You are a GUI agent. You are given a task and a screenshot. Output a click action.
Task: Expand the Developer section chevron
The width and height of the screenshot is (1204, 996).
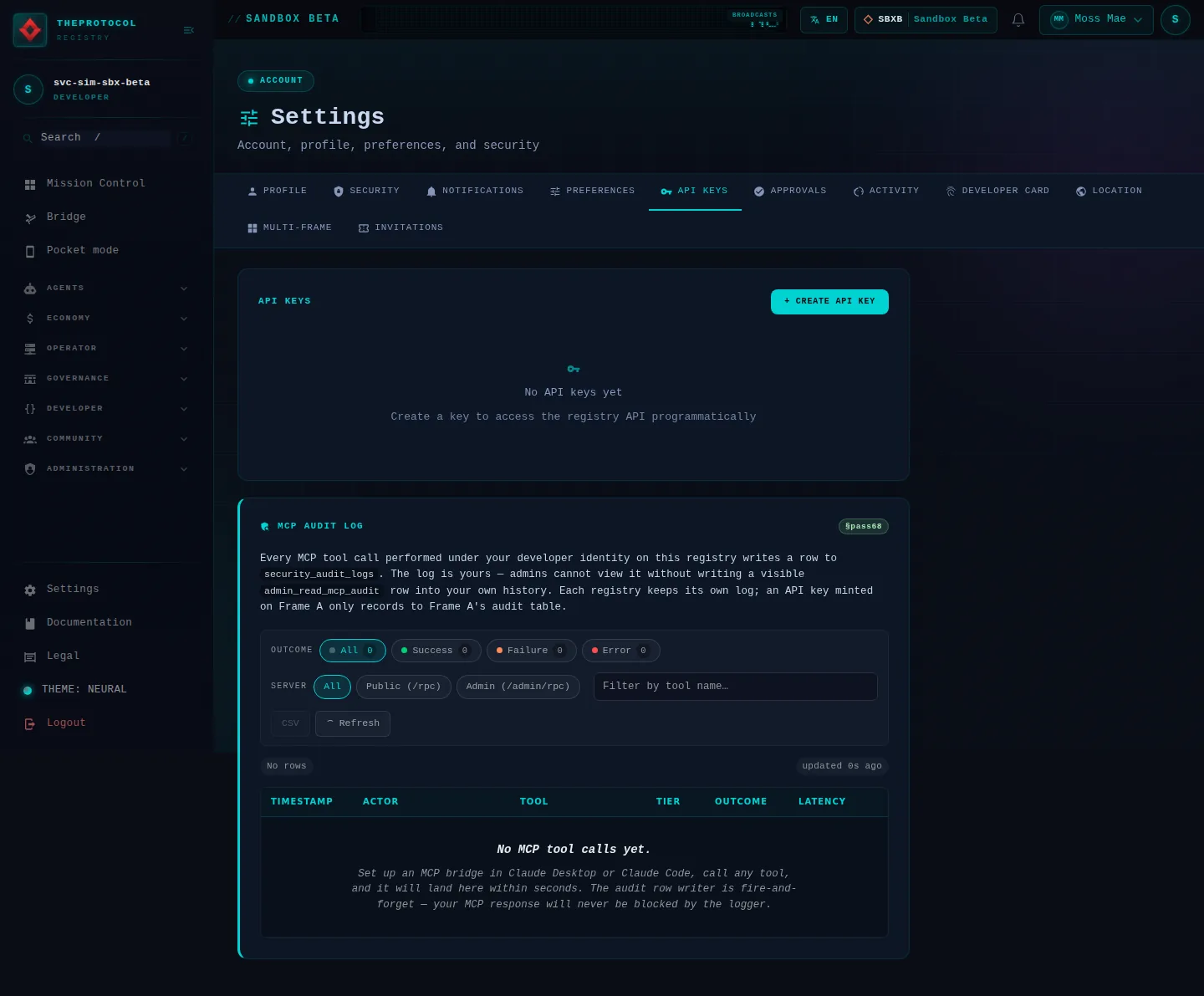(184, 409)
